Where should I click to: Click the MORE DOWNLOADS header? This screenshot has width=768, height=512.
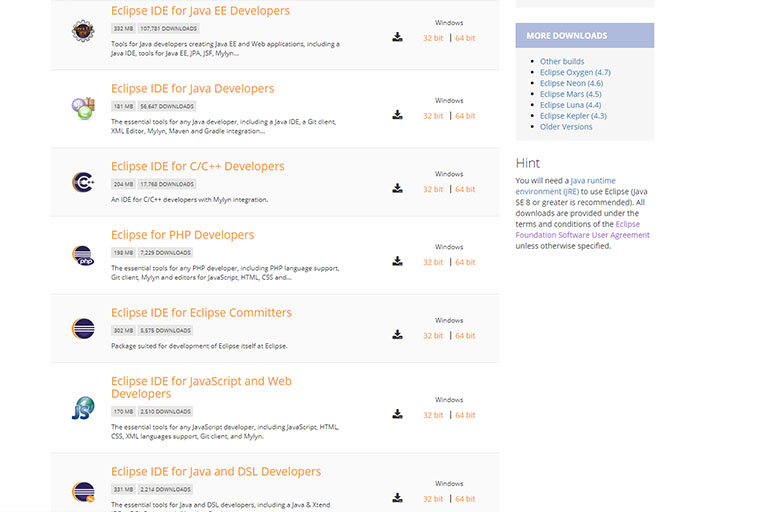point(584,35)
